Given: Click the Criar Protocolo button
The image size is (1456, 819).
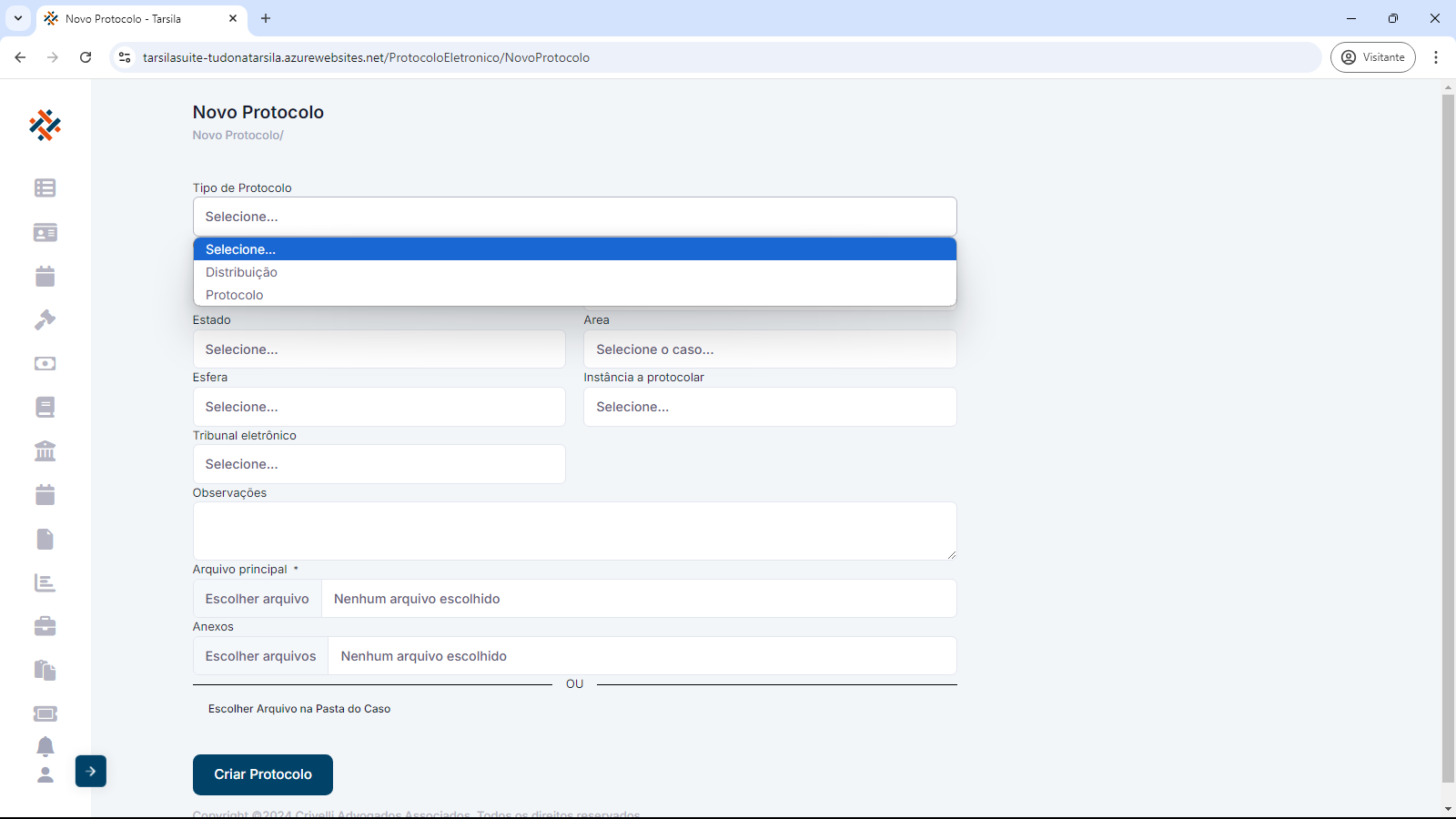Looking at the screenshot, I should (263, 774).
